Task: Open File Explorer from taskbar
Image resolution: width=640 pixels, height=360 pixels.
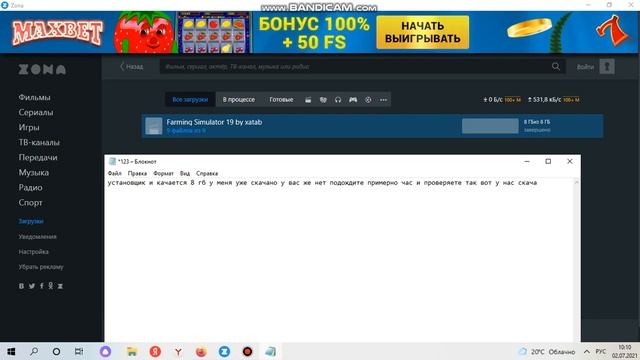Action: (131, 351)
